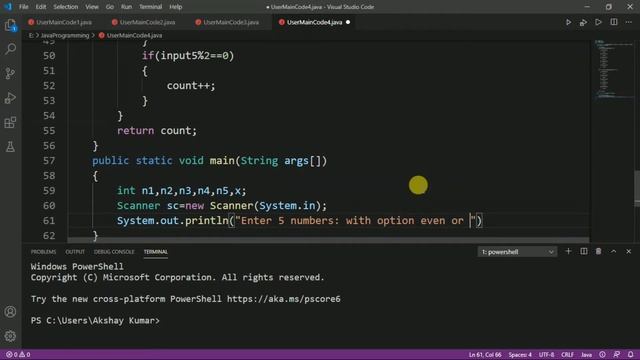Click the 'return count;' code line
Image resolution: width=640 pixels, height=360 pixels.
click(157, 131)
